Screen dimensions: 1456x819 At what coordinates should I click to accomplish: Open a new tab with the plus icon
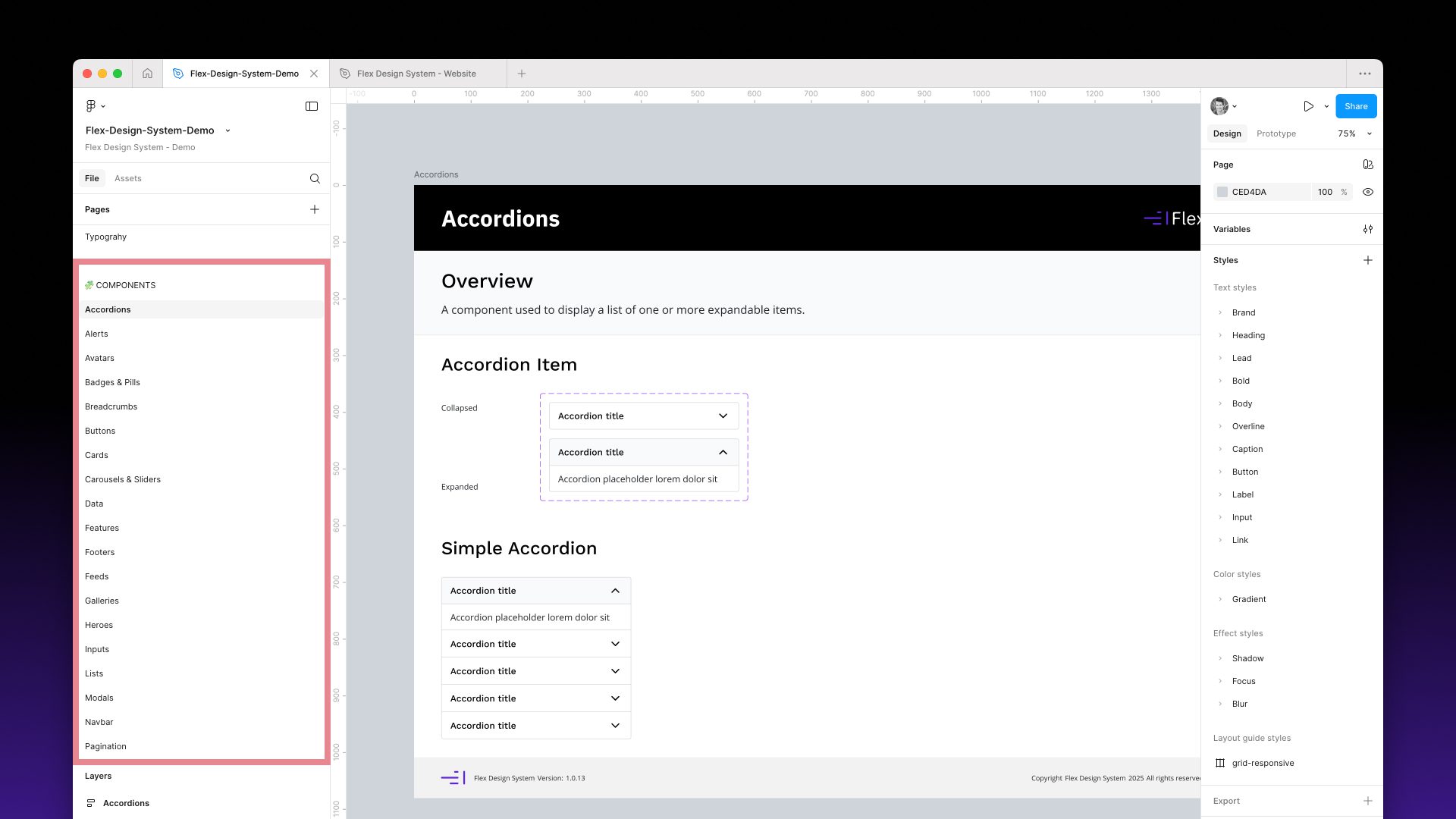[x=522, y=74]
